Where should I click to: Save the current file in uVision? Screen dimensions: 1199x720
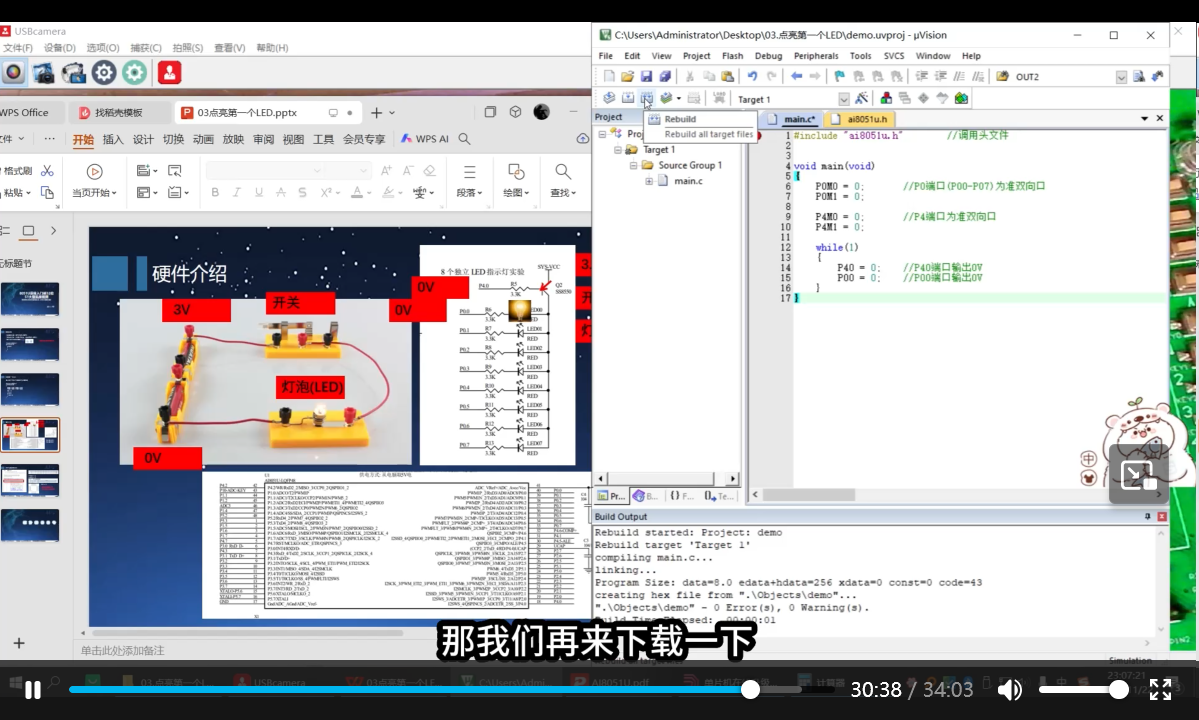tap(646, 76)
